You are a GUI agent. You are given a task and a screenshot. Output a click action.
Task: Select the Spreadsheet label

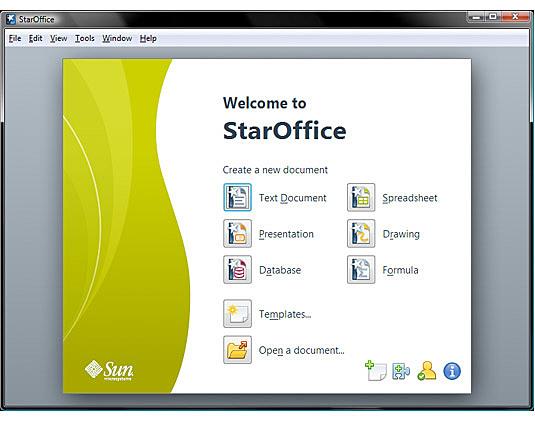click(x=410, y=198)
